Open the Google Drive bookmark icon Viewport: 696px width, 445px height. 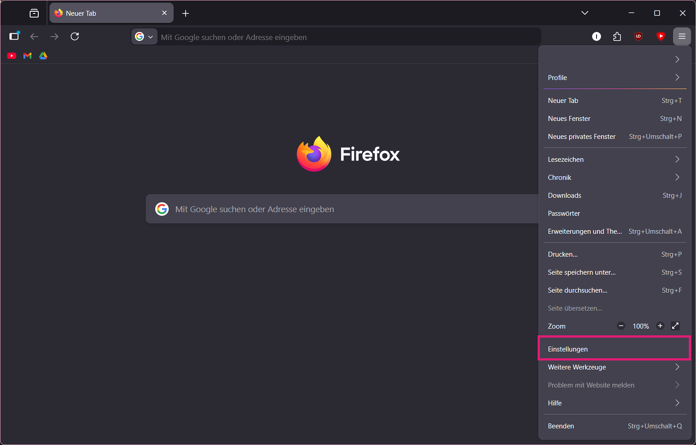coord(43,56)
